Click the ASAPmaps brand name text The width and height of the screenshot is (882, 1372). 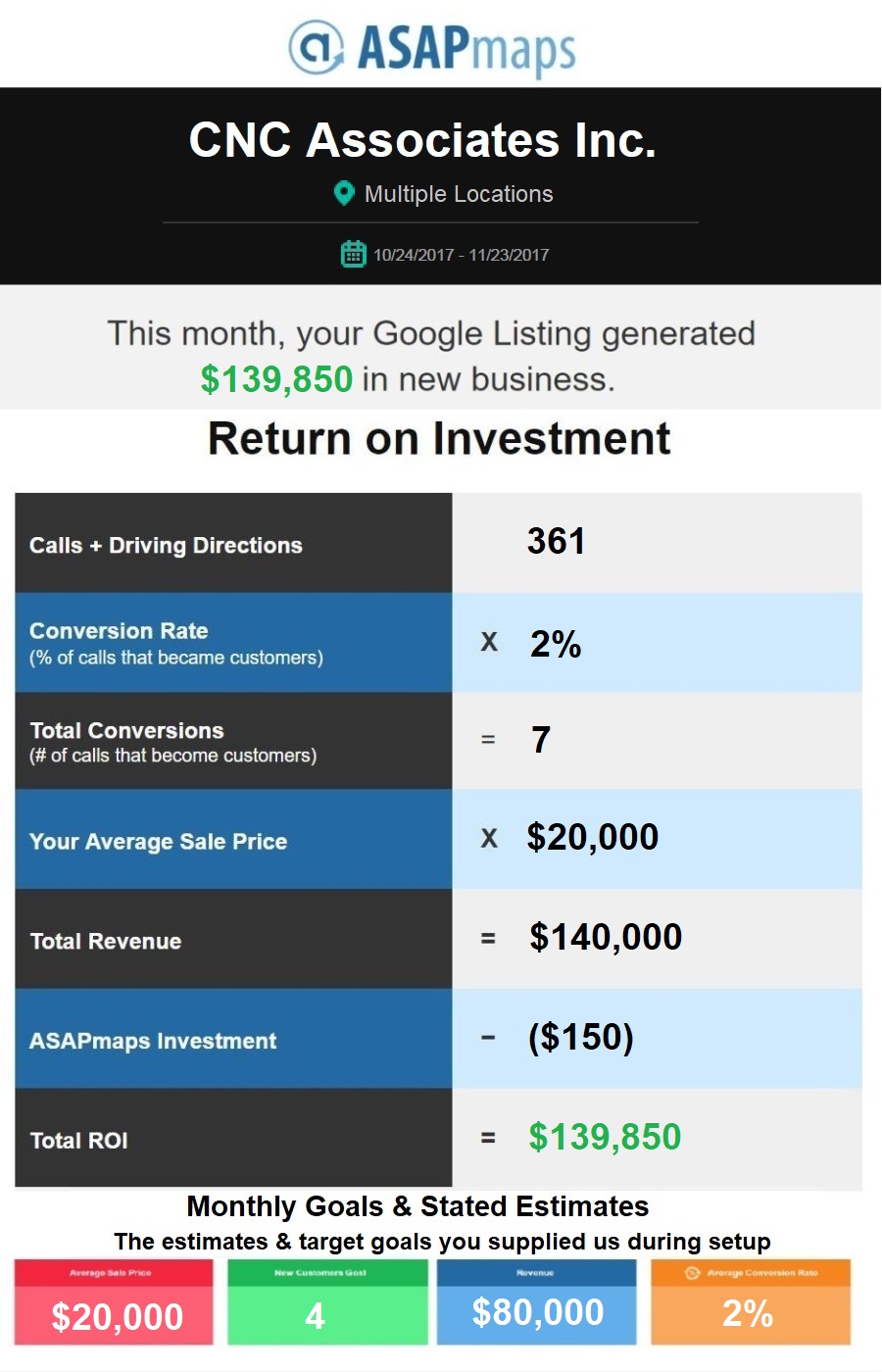(466, 49)
